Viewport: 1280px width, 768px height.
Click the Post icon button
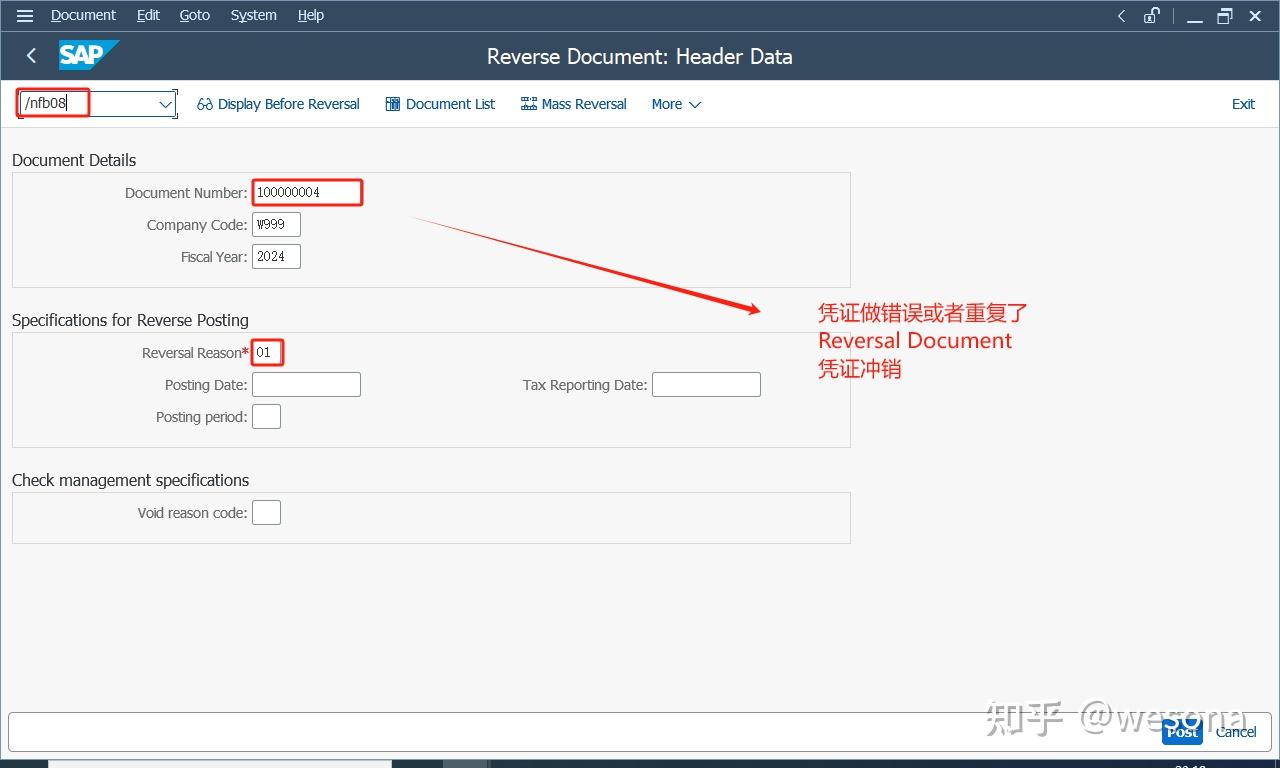(x=1181, y=730)
